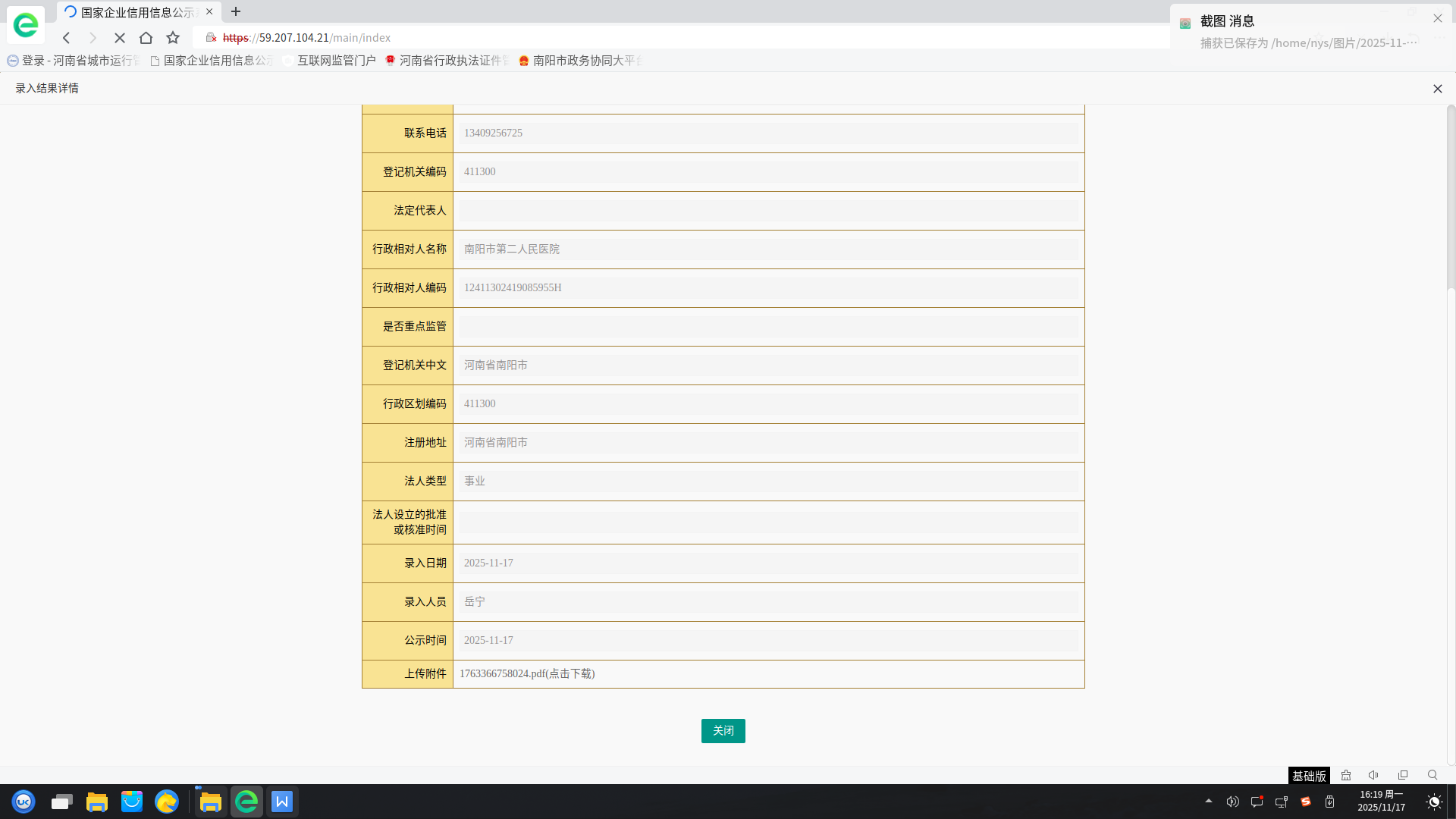Viewport: 1456px width, 819px height.
Task: Expand the system tray hidden icons arrow
Action: (1209, 801)
